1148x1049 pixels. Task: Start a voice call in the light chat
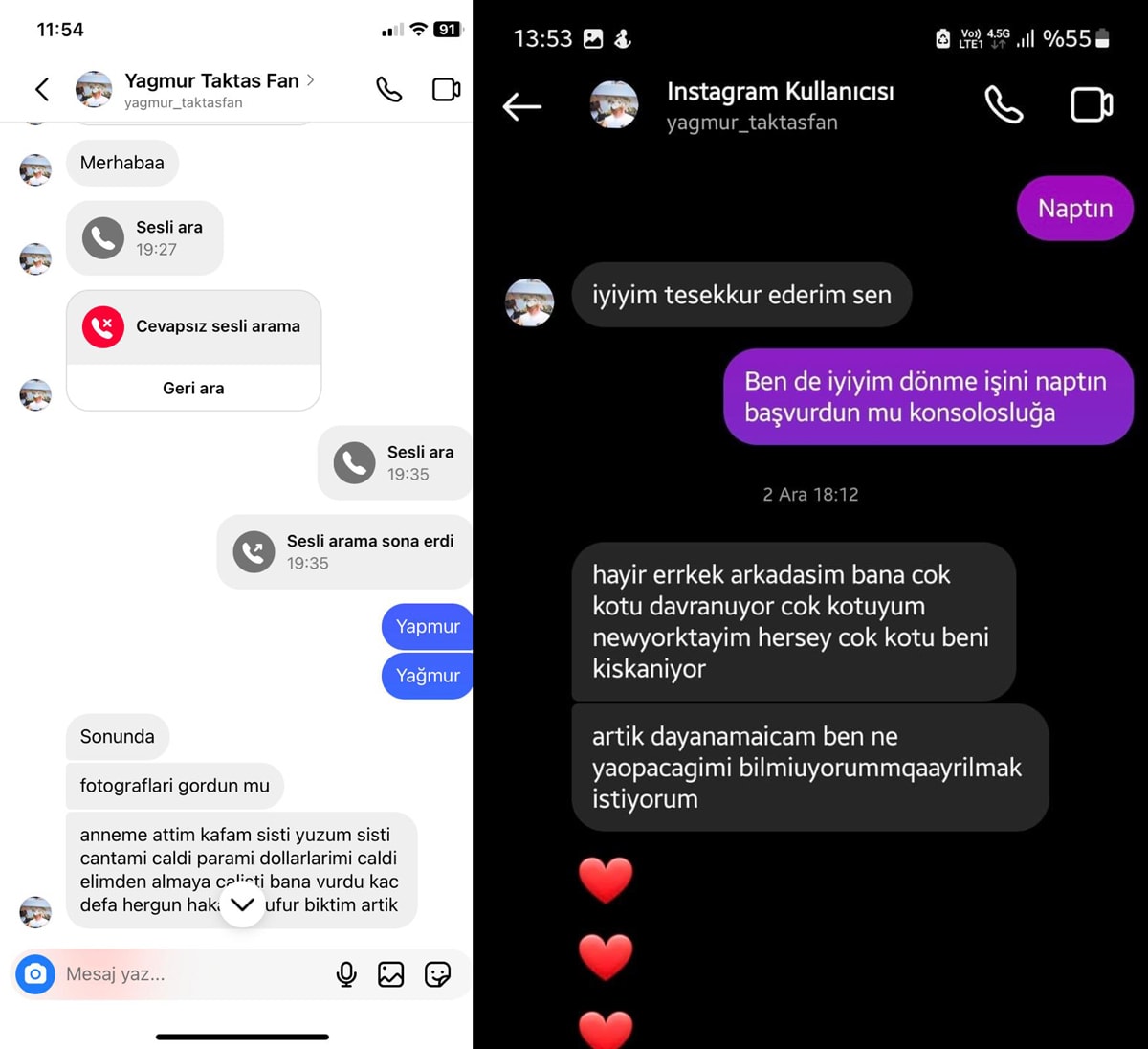tap(388, 90)
